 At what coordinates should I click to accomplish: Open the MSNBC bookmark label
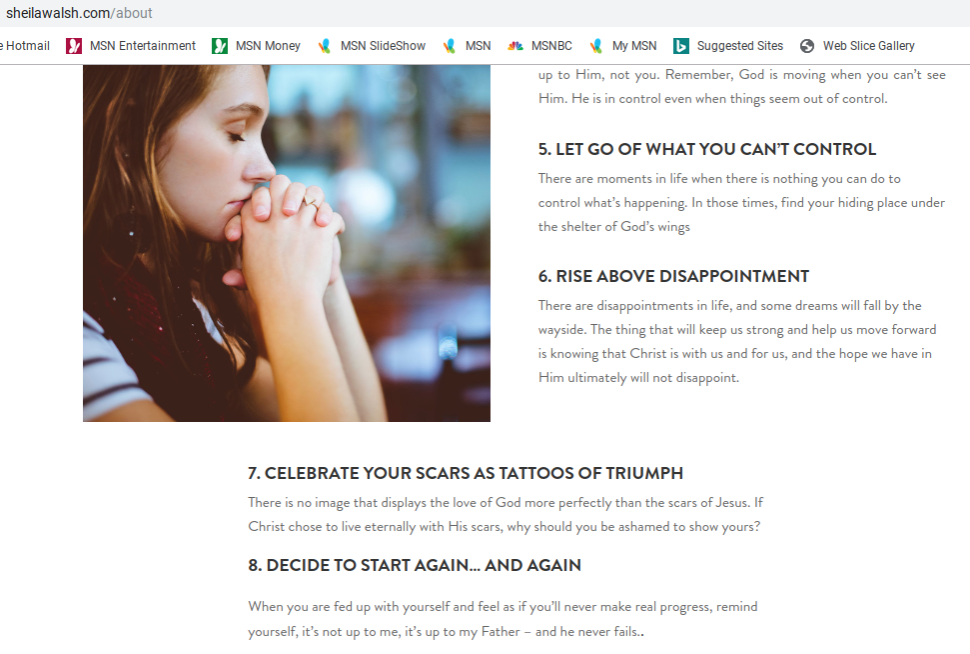551,46
